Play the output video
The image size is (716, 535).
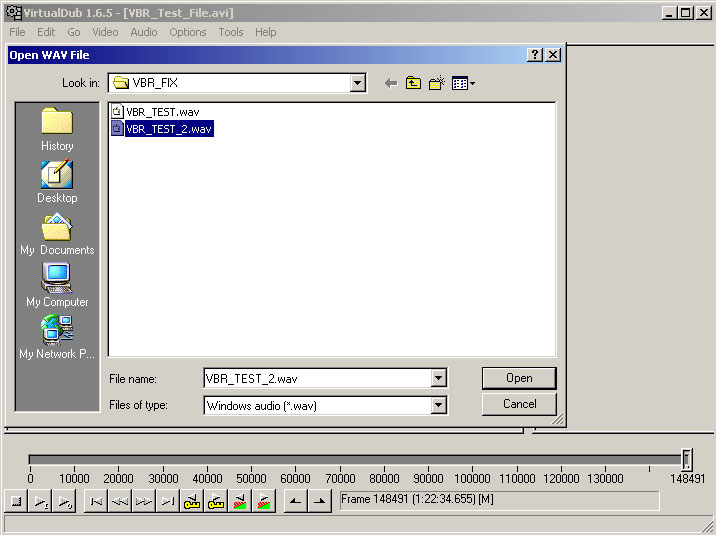[64, 501]
